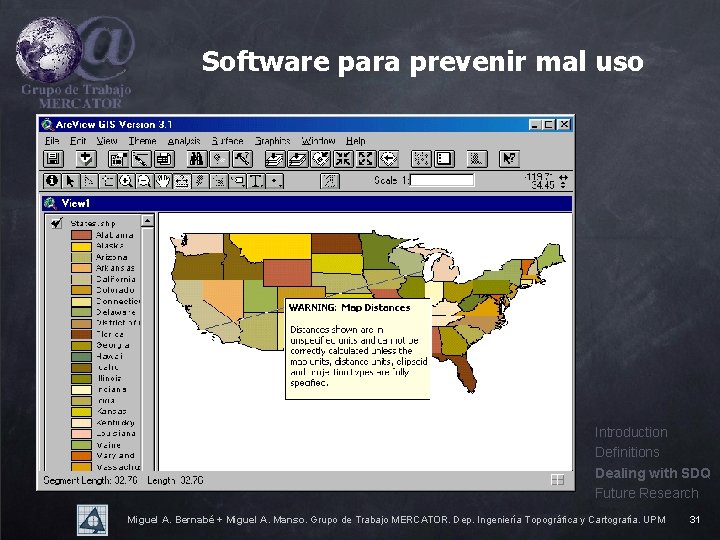The height and width of the screenshot is (540, 720).
Task: Click the Save Project toolbar icon
Action: click(x=53, y=159)
